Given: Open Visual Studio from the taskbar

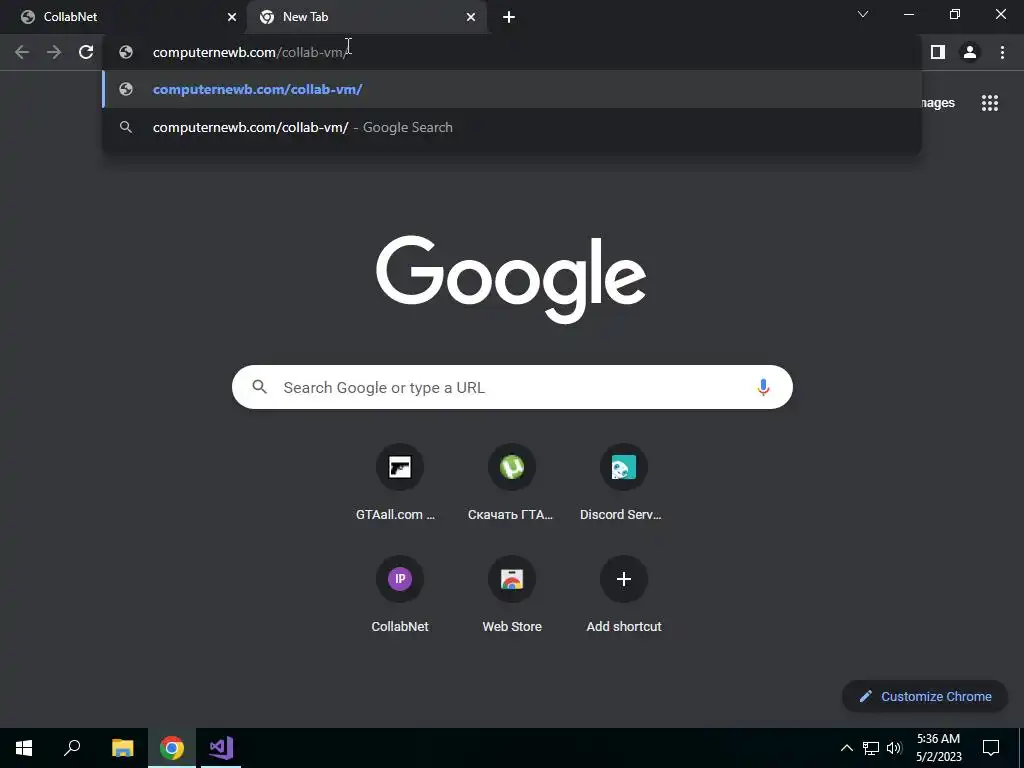Looking at the screenshot, I should click(x=221, y=748).
